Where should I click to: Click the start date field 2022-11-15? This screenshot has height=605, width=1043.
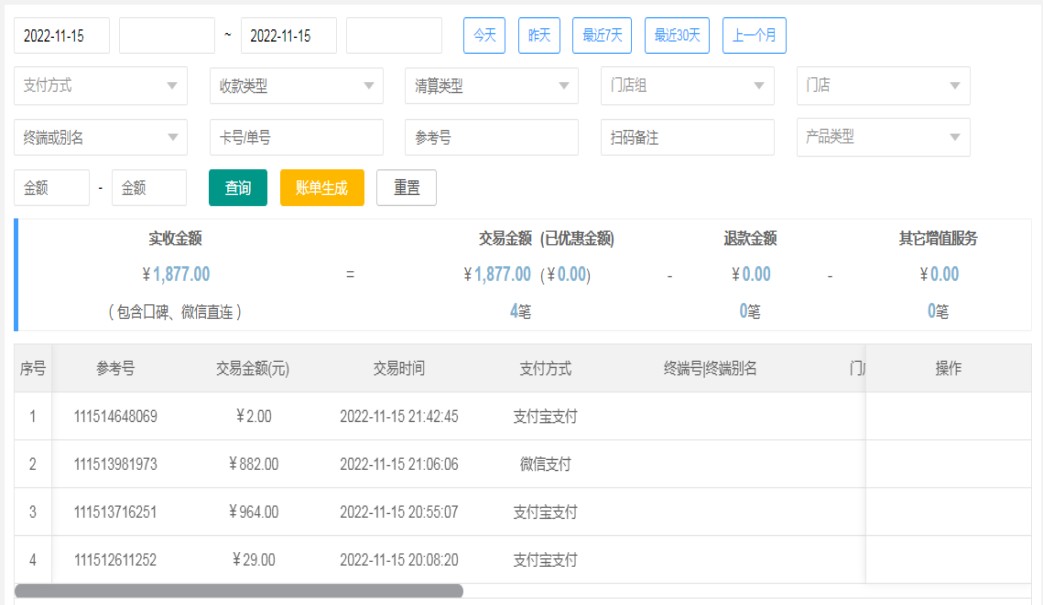[61, 36]
